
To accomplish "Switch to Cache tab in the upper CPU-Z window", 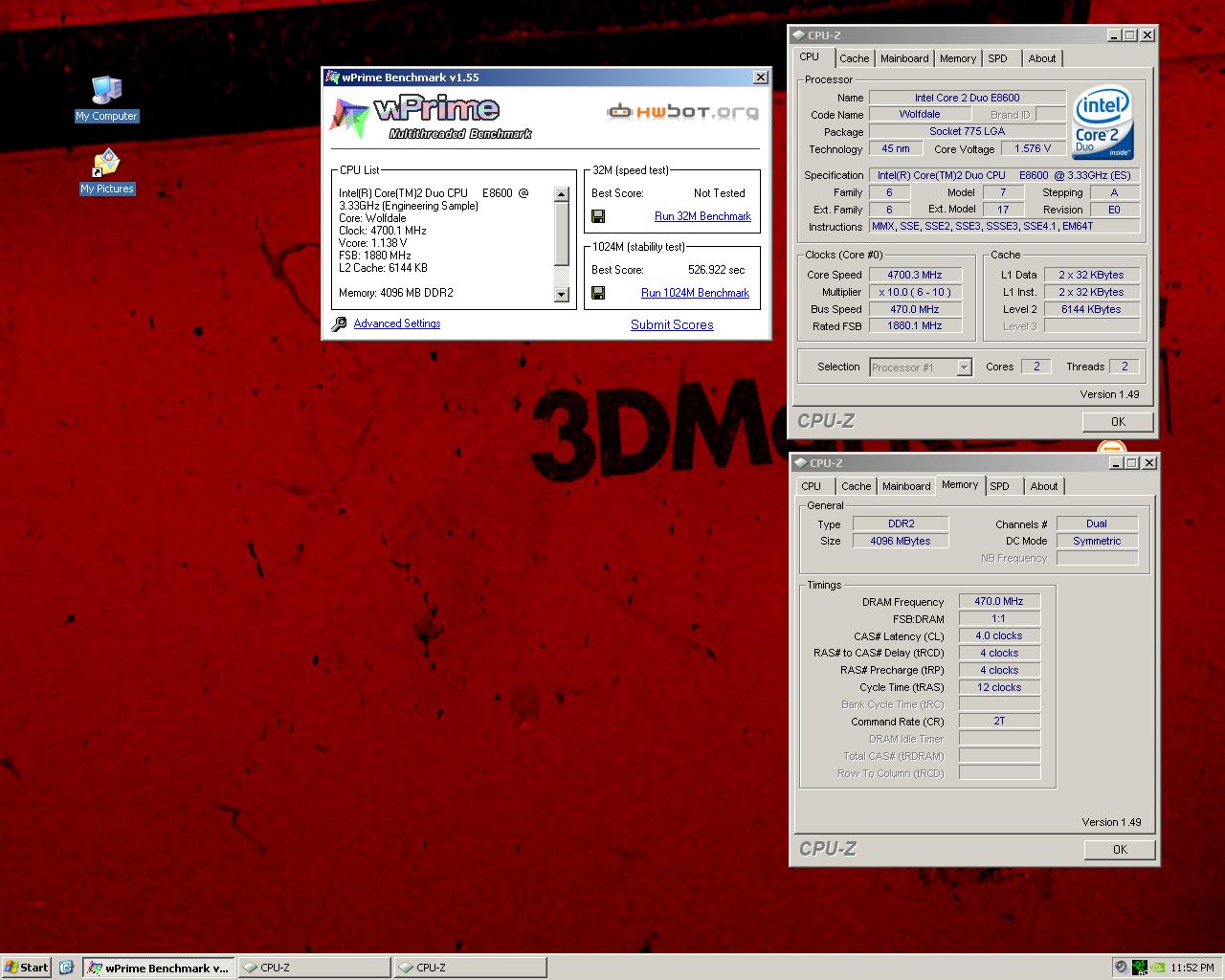I will (x=854, y=58).
